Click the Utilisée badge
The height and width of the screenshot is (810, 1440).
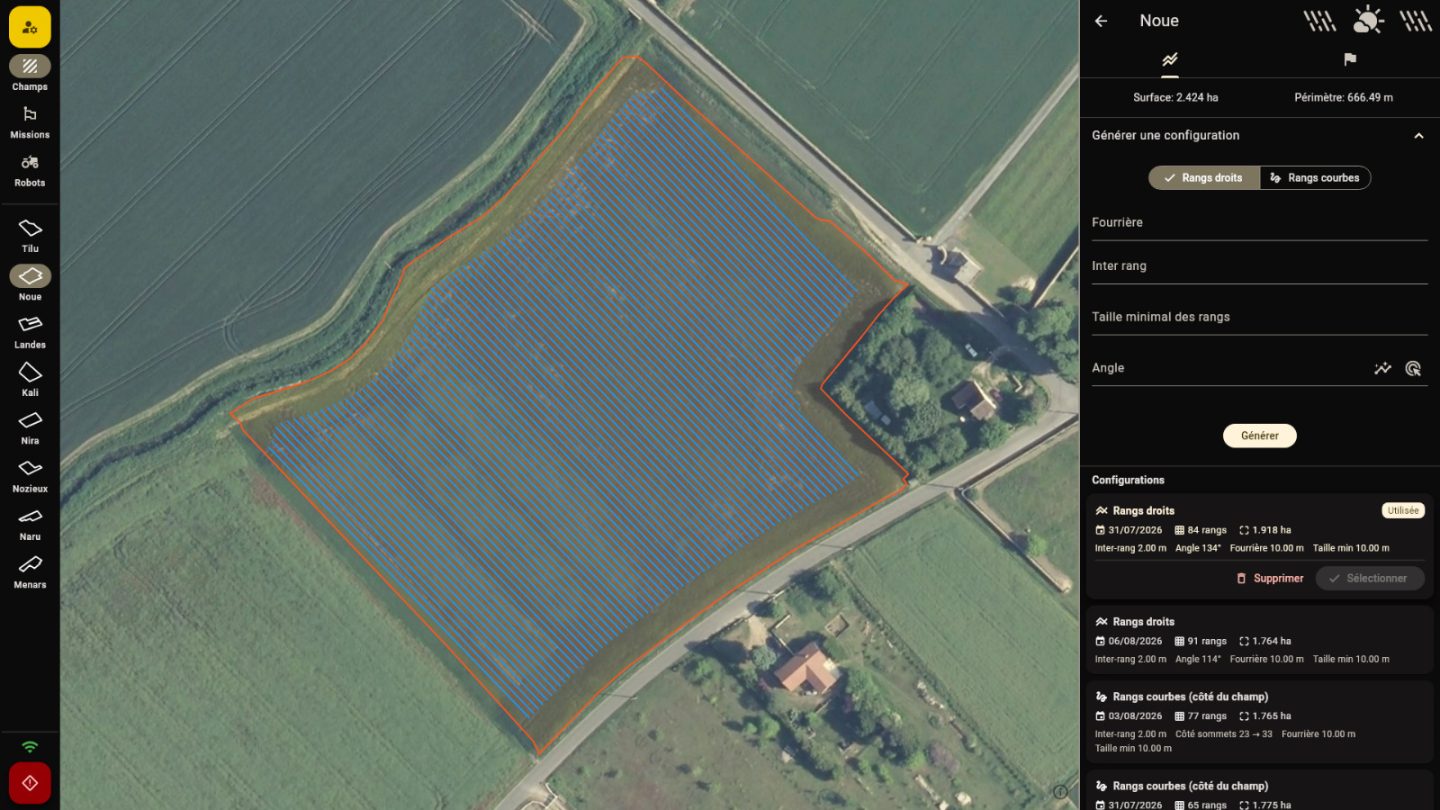(1403, 511)
